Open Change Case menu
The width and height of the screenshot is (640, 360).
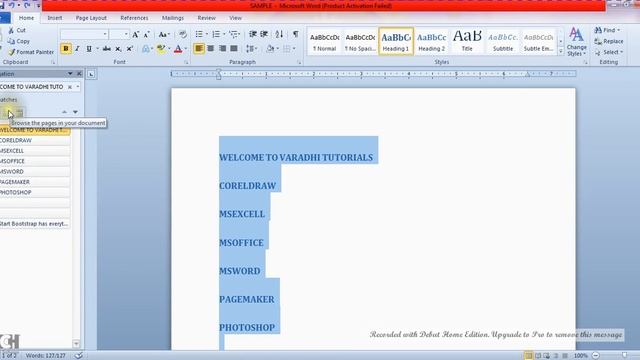pos(164,34)
